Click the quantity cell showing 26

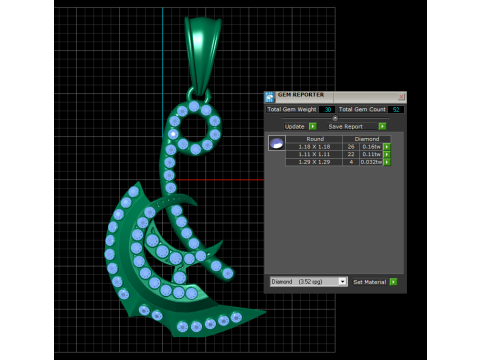(351, 147)
